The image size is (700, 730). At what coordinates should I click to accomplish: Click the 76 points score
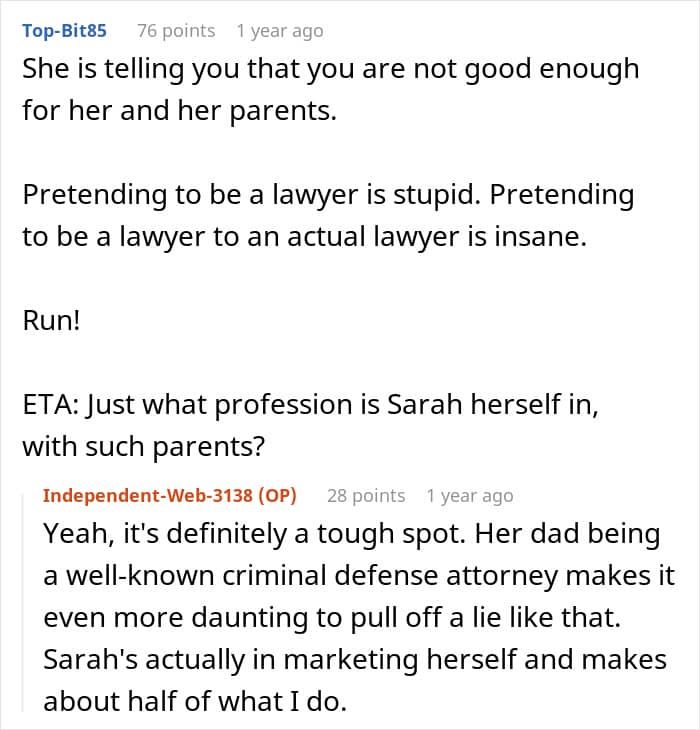[176, 31]
